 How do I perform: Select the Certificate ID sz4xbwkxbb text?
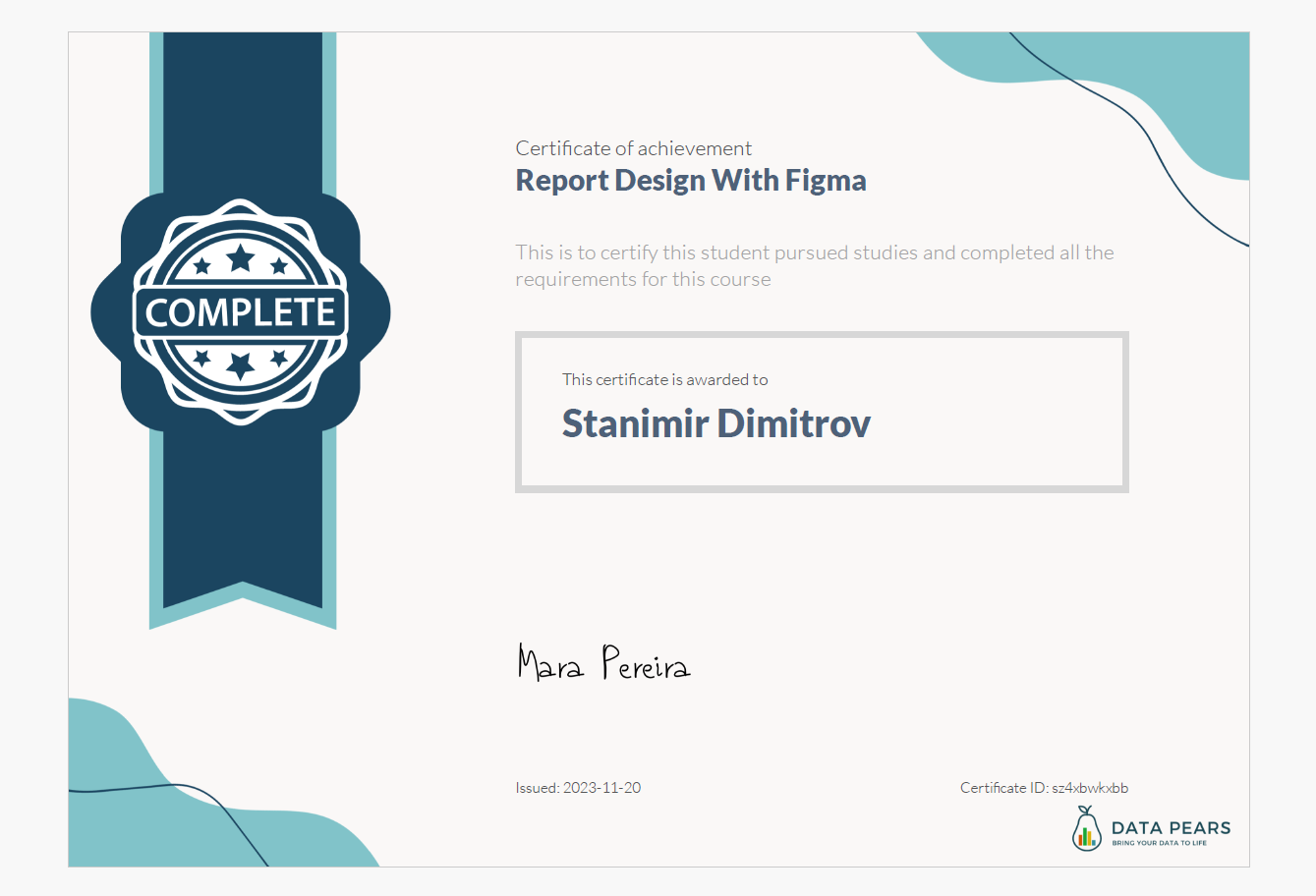(x=1044, y=788)
